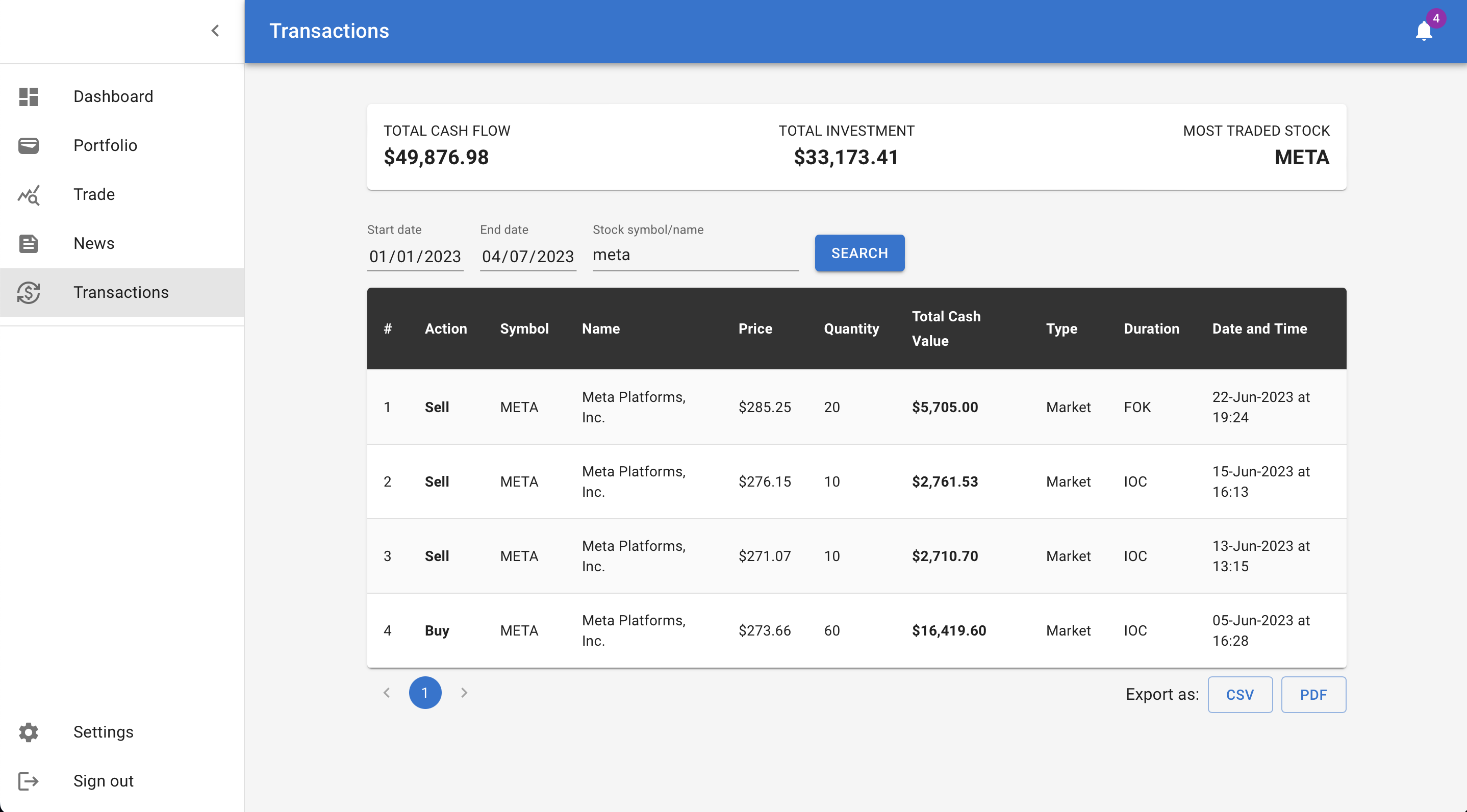Viewport: 1467px width, 812px height.
Task: Click the Symbol column header
Action: pos(524,328)
